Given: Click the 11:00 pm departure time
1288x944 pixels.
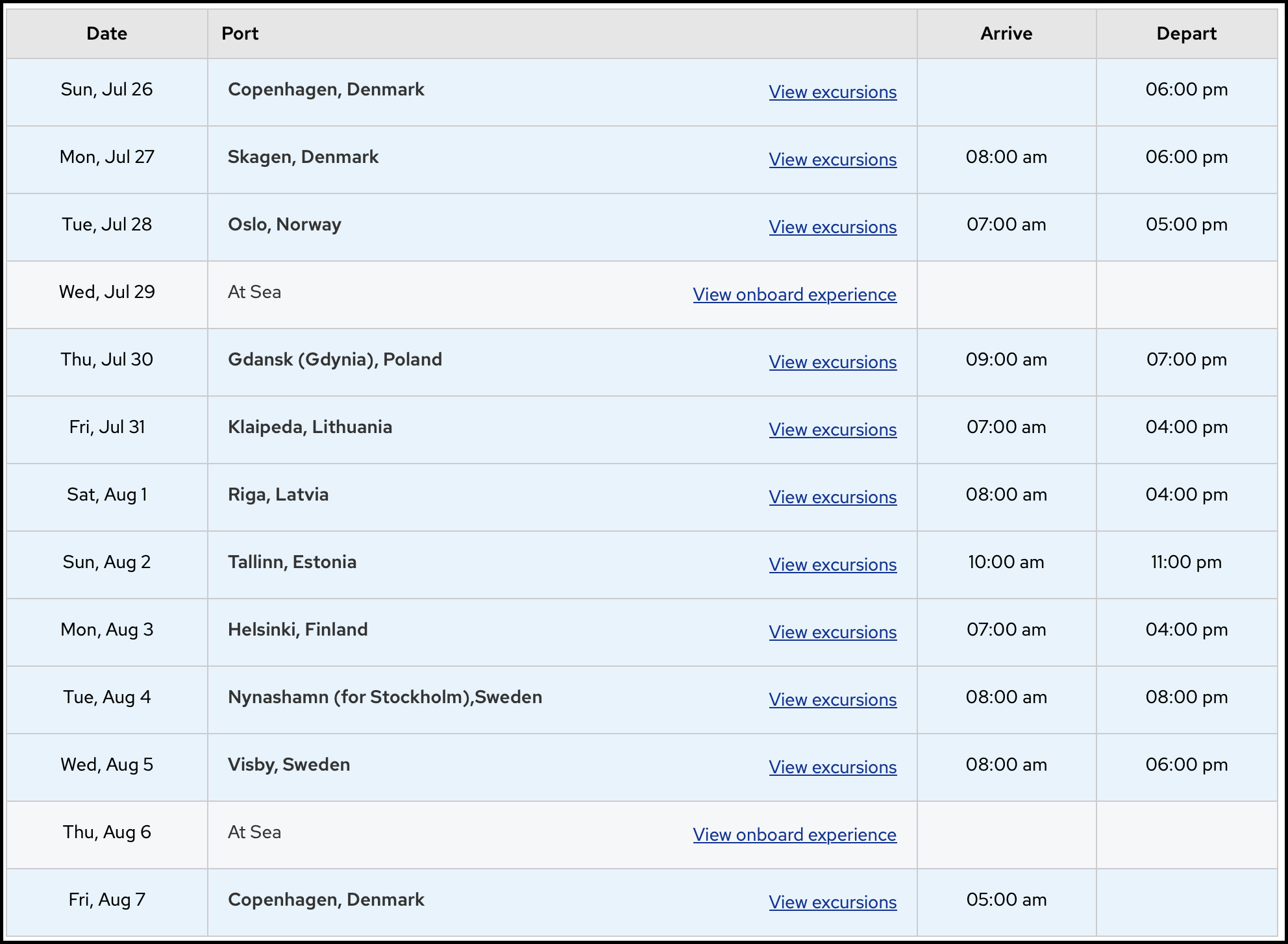Looking at the screenshot, I should [1186, 562].
